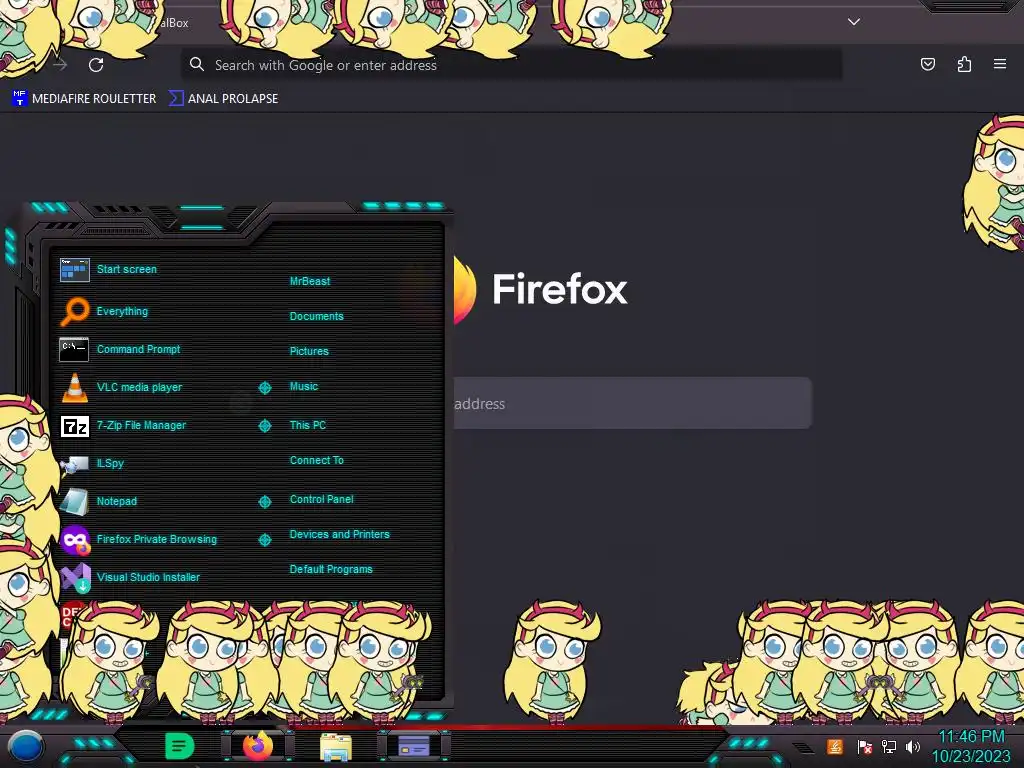The width and height of the screenshot is (1024, 768).
Task: Open This PC from start menu
Action: pyautogui.click(x=308, y=425)
